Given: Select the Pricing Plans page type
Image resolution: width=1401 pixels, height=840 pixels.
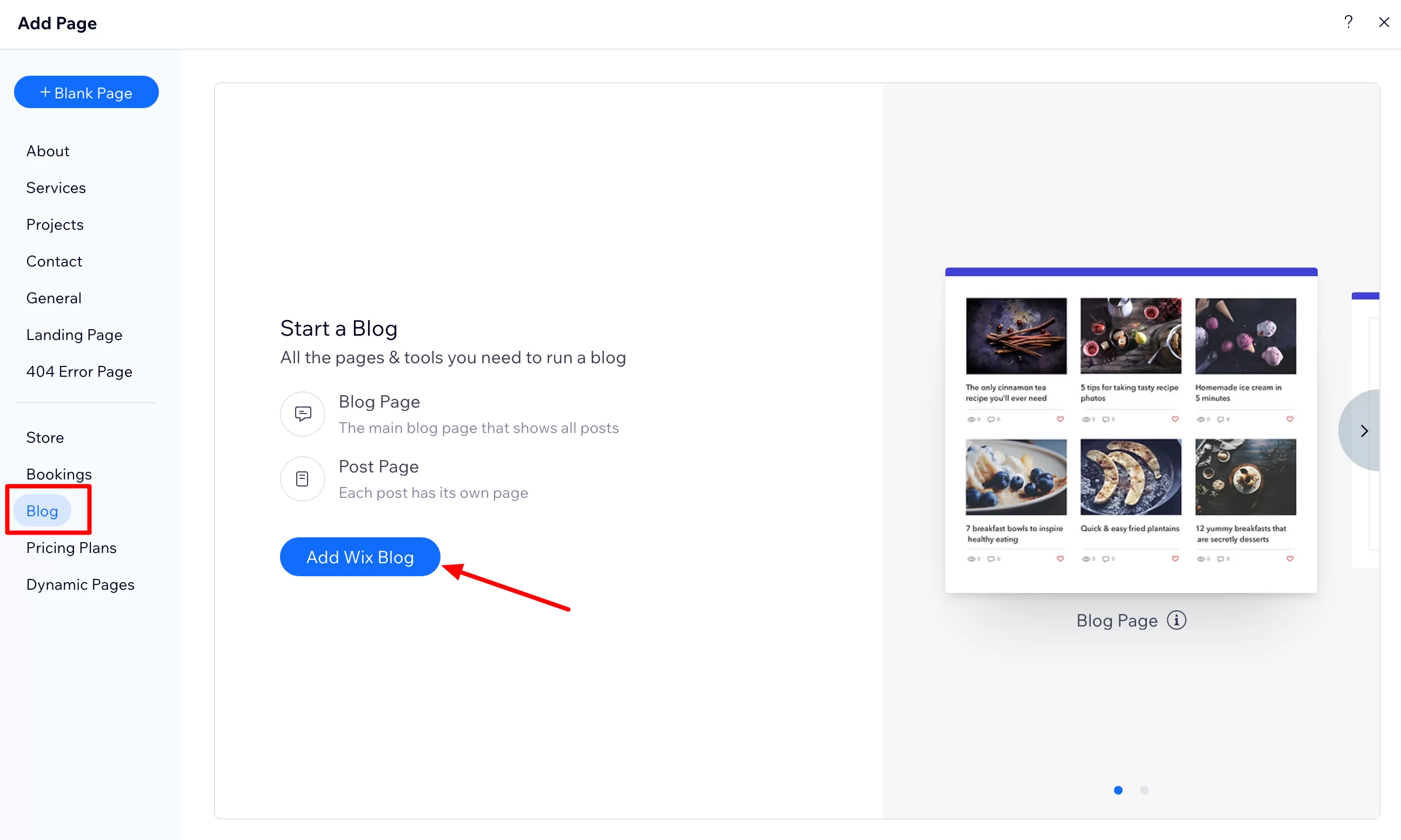Looking at the screenshot, I should pyautogui.click(x=71, y=547).
